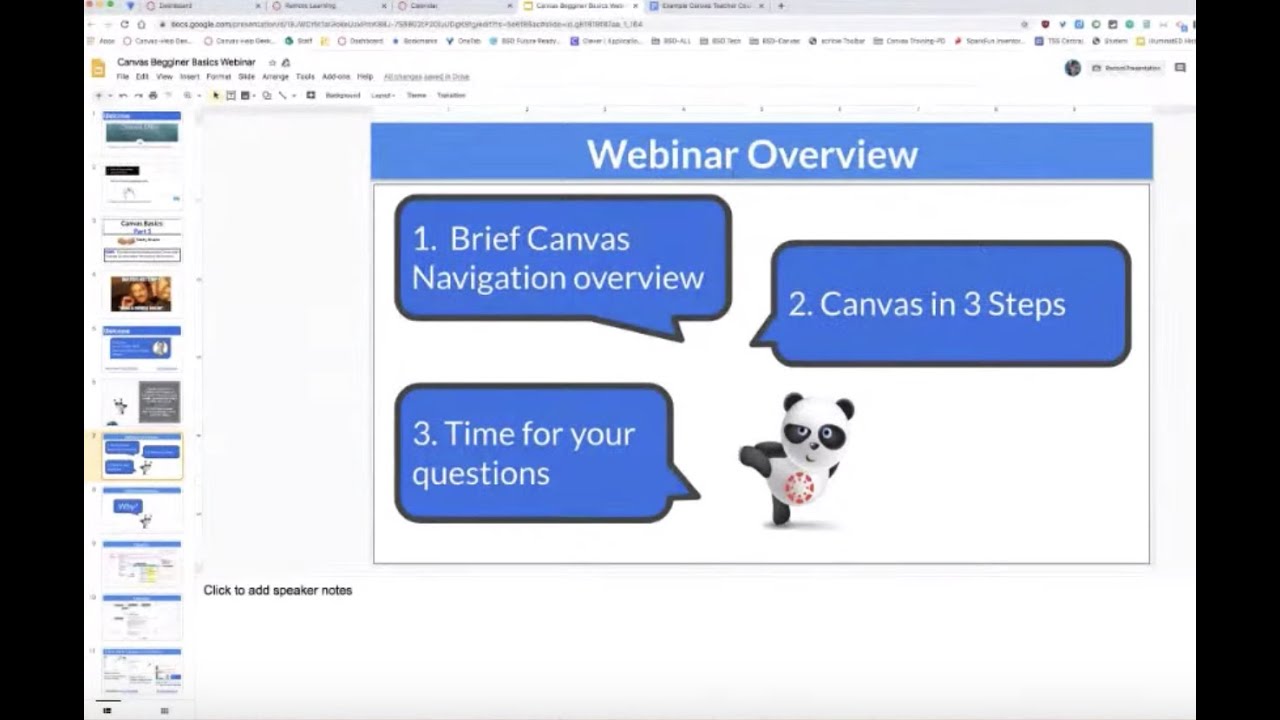Open the comment history icon at the top right
1280x720 pixels.
[x=1180, y=68]
